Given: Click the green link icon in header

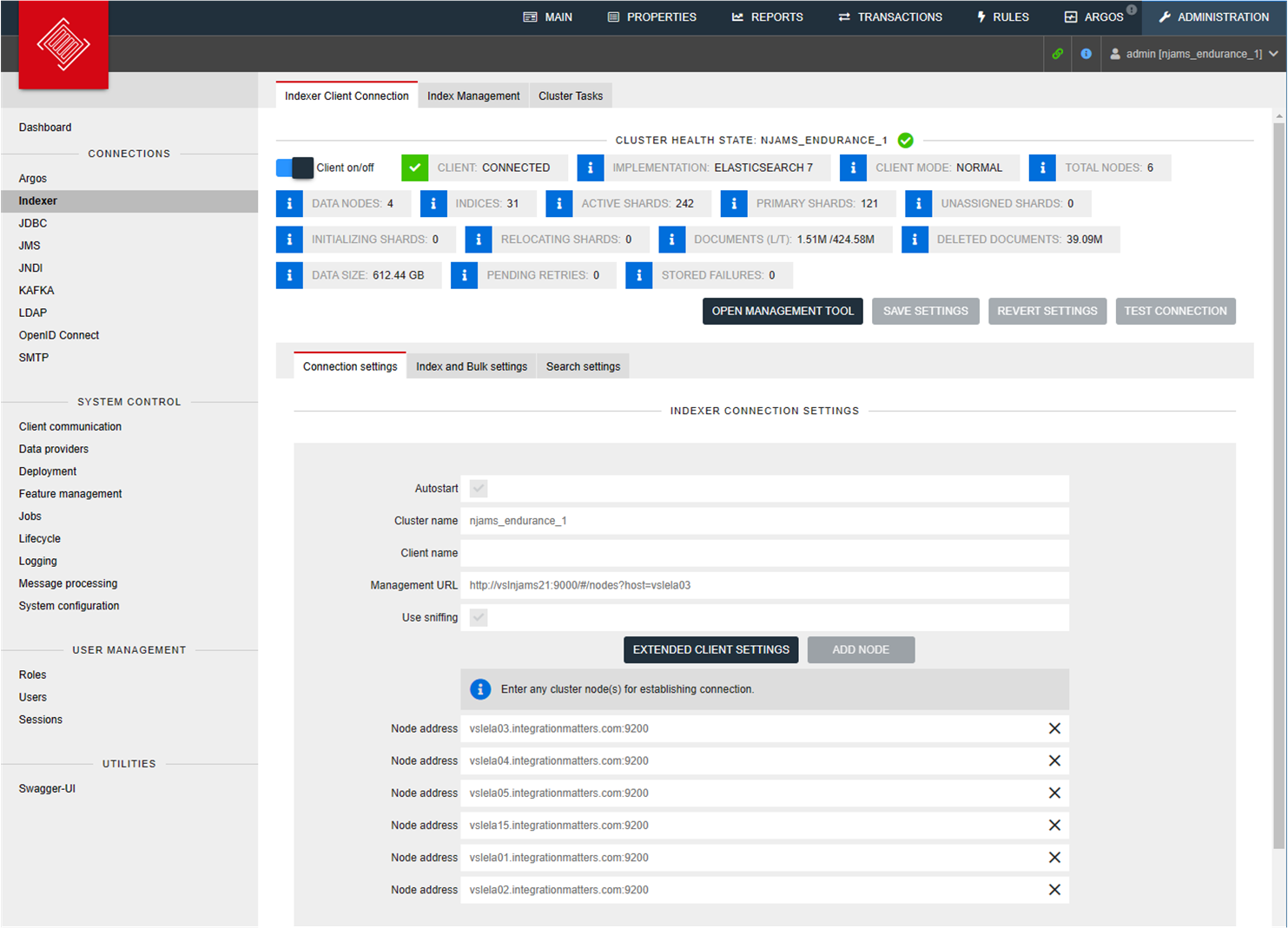Looking at the screenshot, I should click(1057, 54).
